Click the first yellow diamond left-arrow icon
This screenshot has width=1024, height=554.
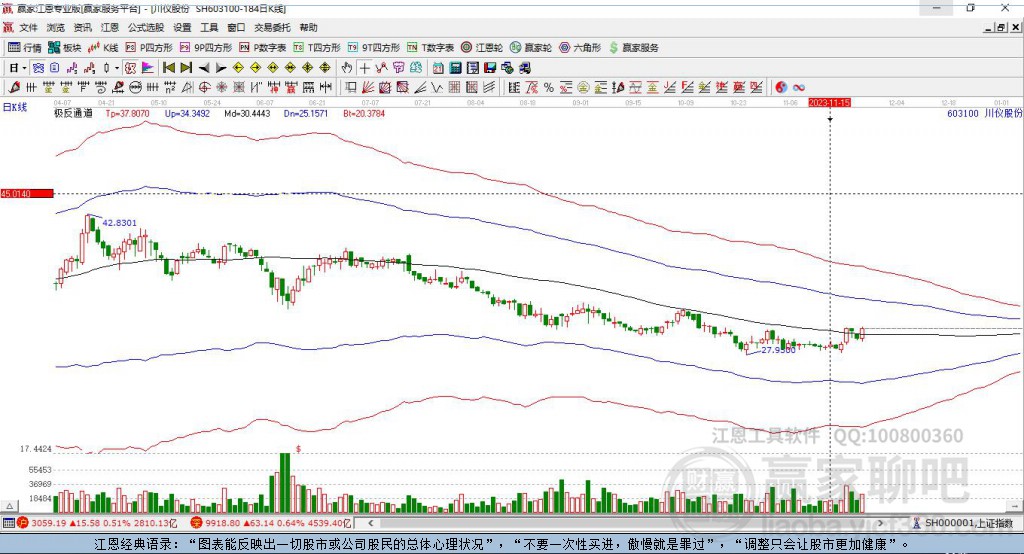pyautogui.click(x=238, y=68)
